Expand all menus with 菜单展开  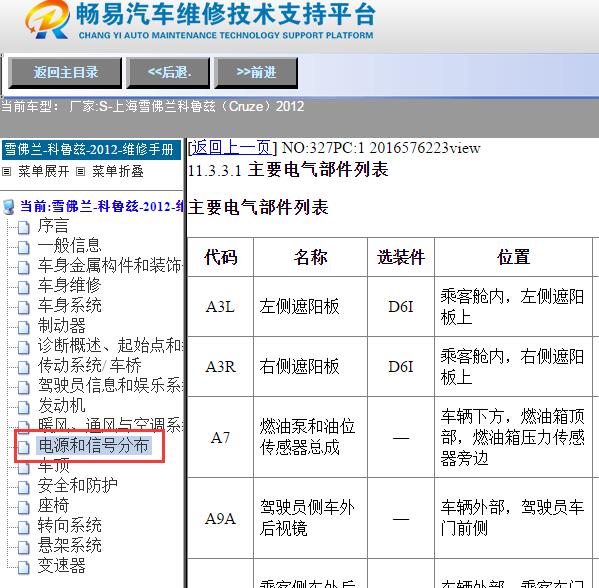(x=44, y=171)
